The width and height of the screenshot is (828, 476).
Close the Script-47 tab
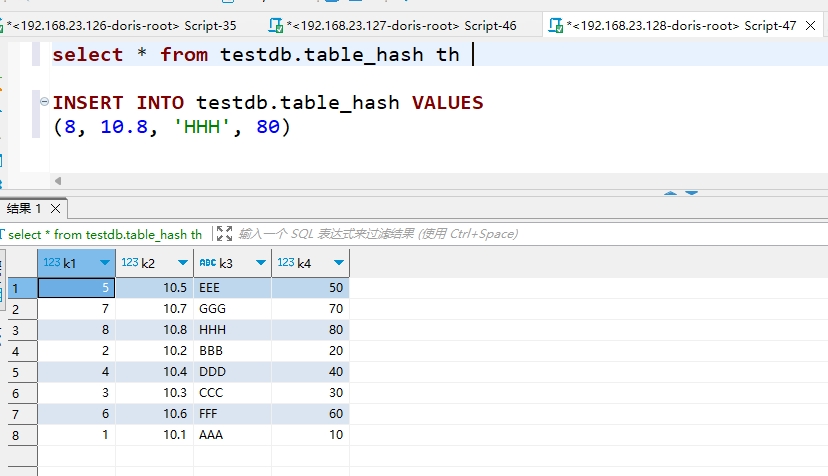tap(811, 25)
